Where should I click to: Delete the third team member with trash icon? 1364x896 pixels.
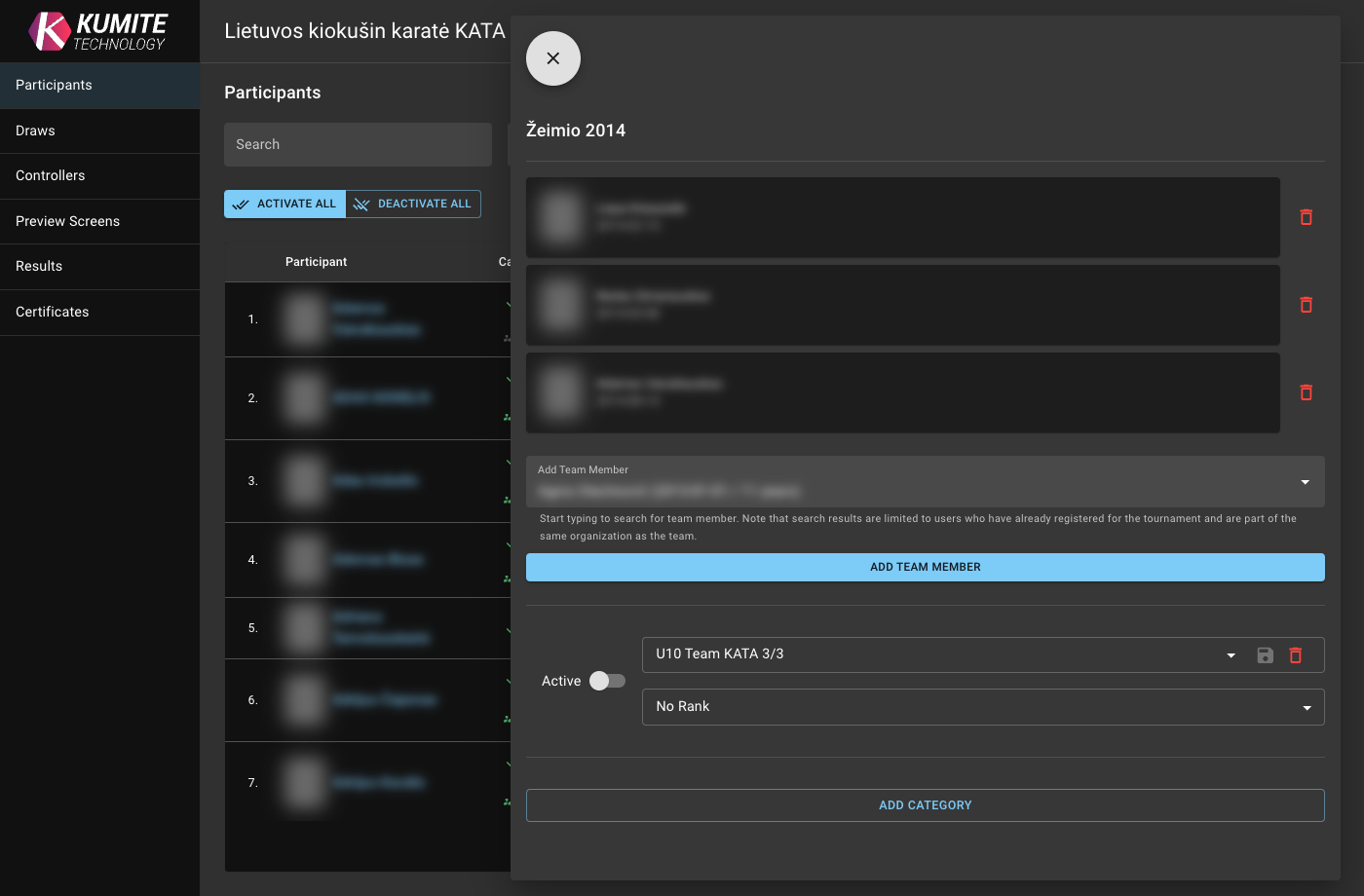click(1306, 392)
